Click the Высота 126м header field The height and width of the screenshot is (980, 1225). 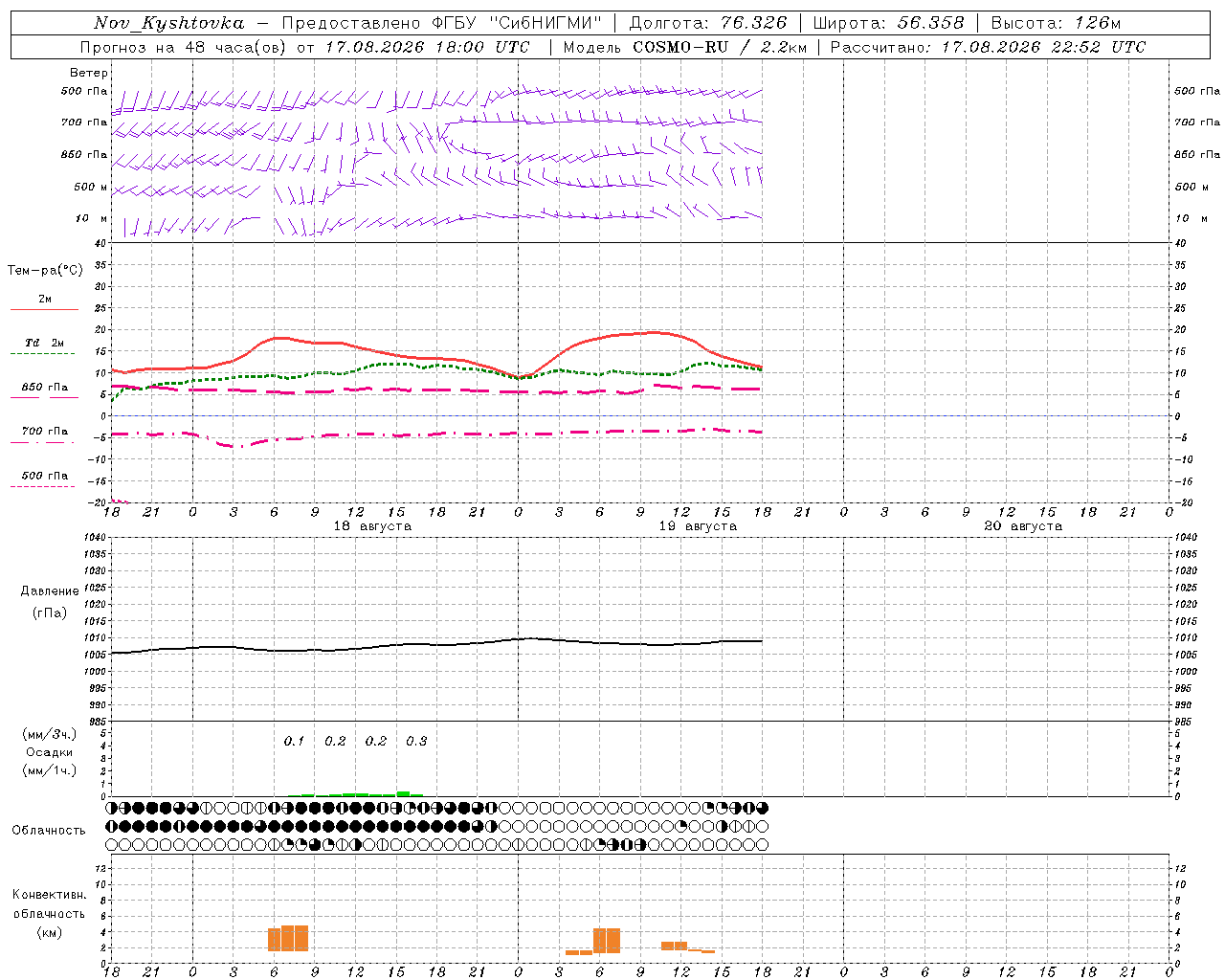tap(1056, 23)
